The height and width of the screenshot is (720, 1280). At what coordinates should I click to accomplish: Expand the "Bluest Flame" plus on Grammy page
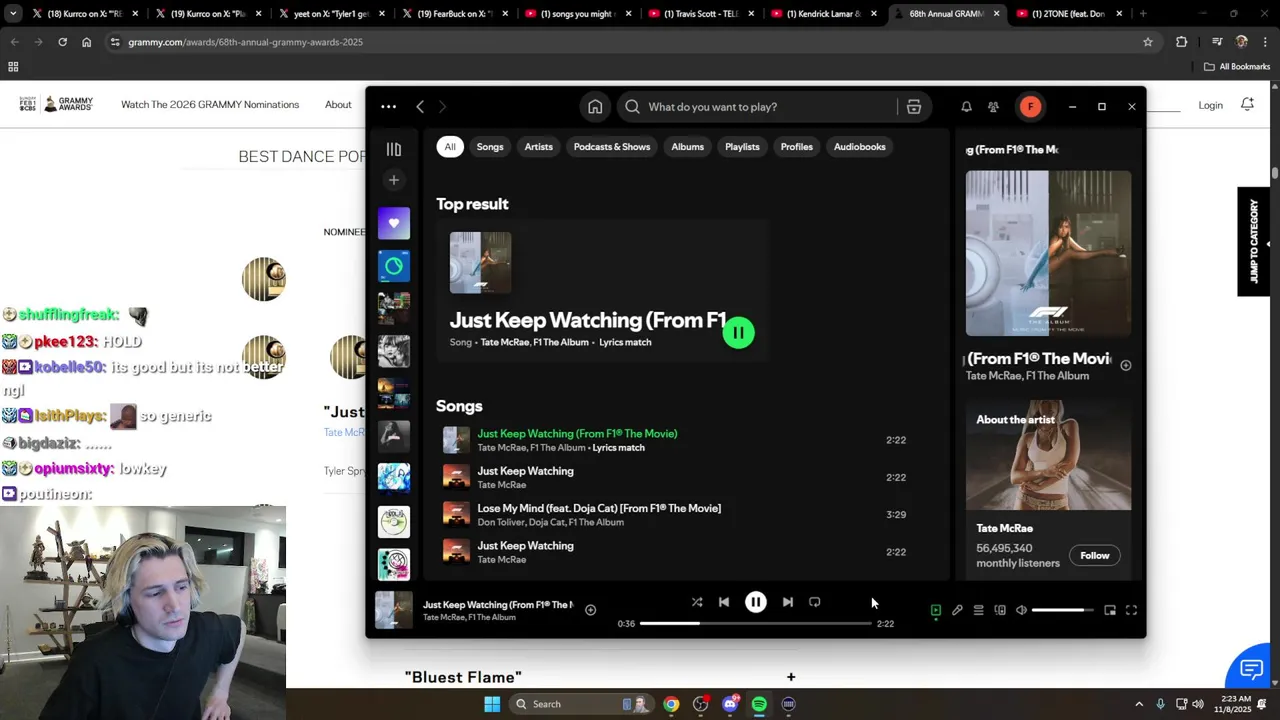(x=791, y=677)
